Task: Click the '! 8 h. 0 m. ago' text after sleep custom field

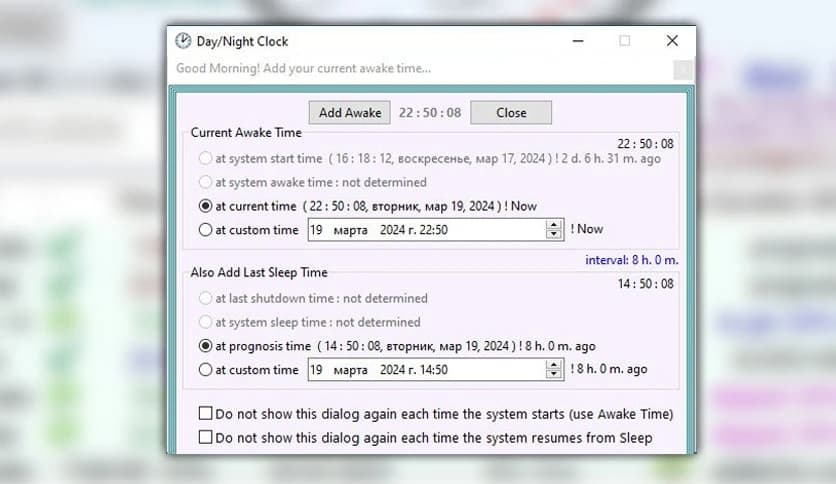Action: (x=609, y=369)
